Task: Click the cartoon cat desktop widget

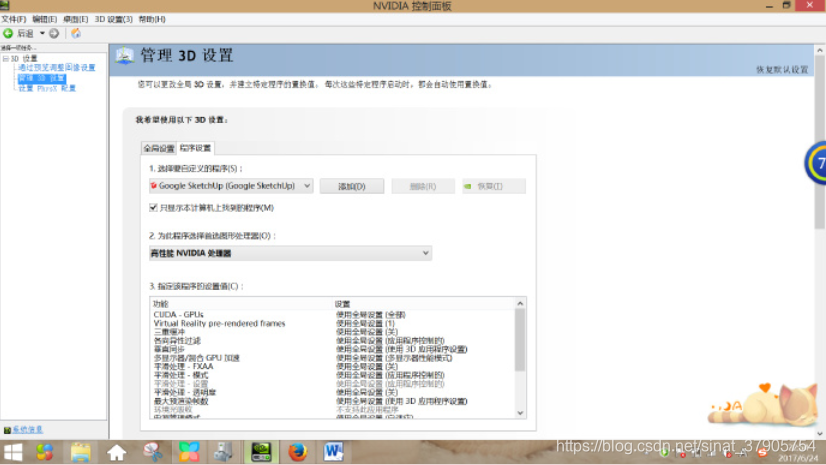Action: coord(763,404)
